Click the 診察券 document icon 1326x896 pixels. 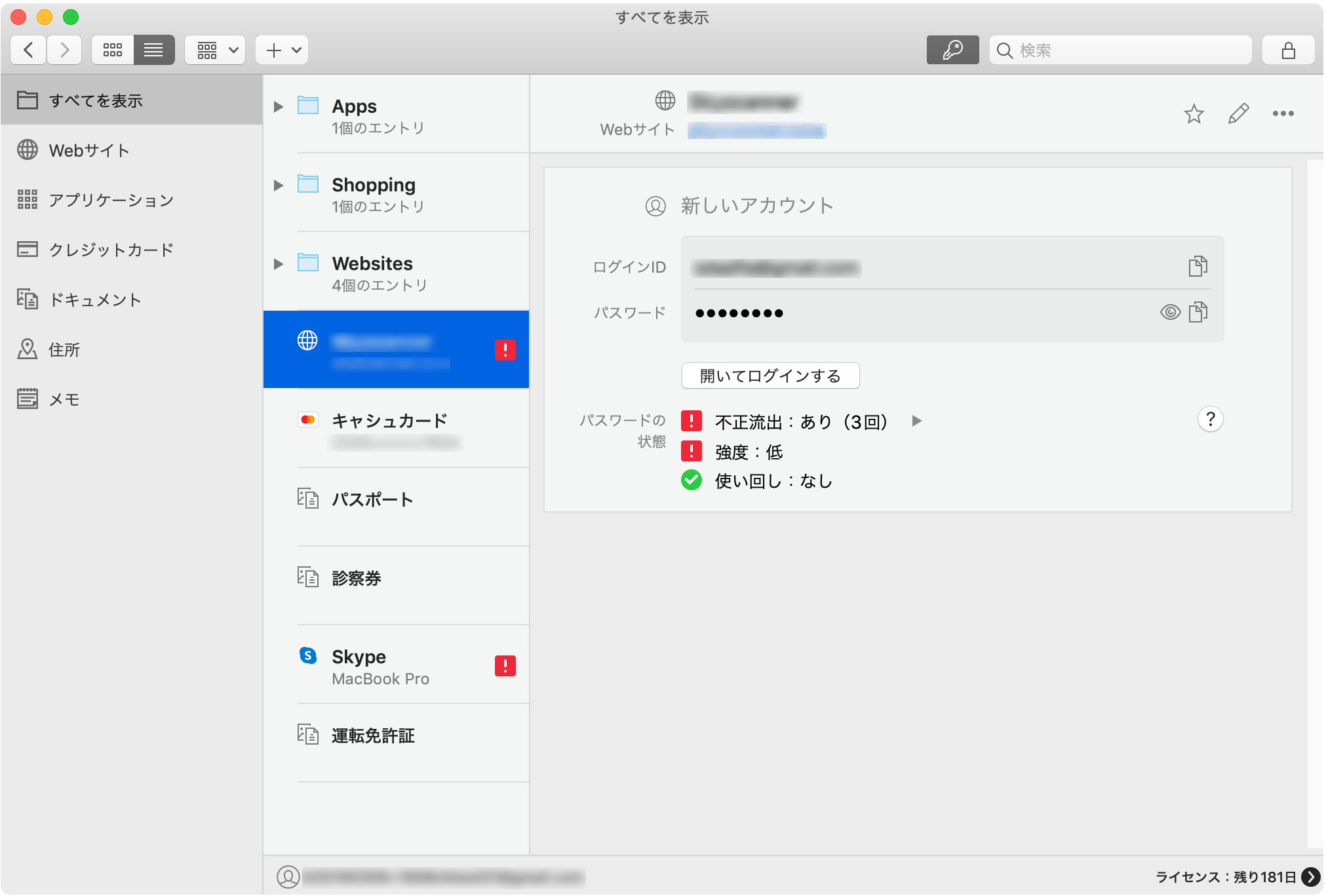coord(308,577)
